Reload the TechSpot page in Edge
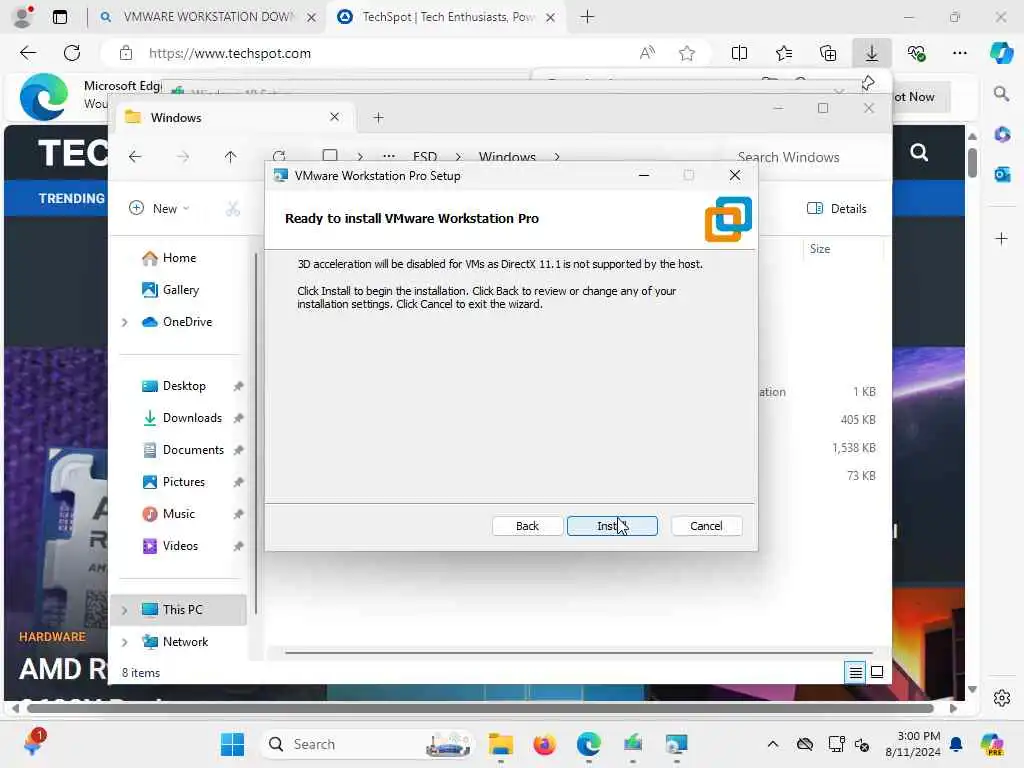This screenshot has width=1024, height=768. 72,53
